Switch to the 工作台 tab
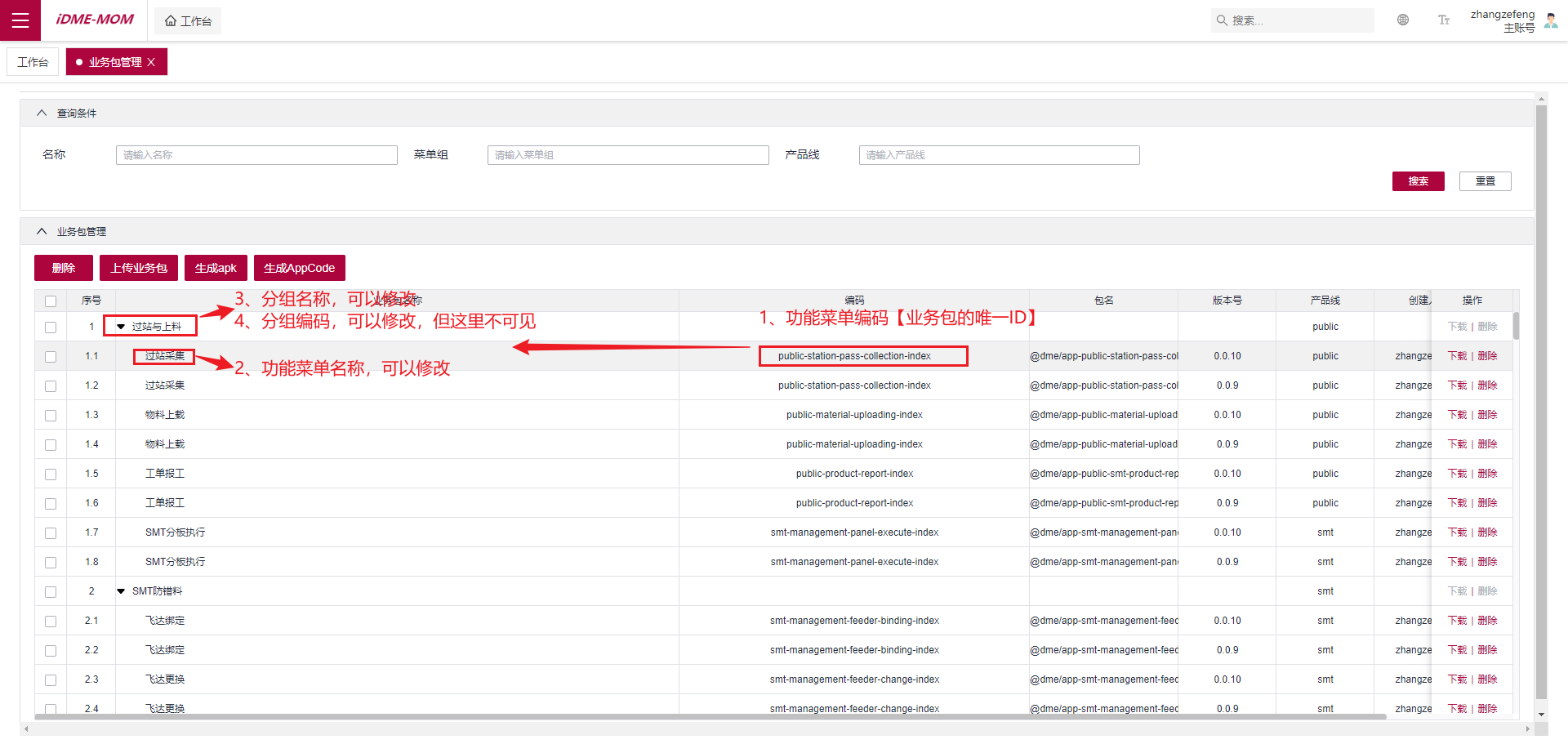1568x744 pixels. (x=33, y=62)
